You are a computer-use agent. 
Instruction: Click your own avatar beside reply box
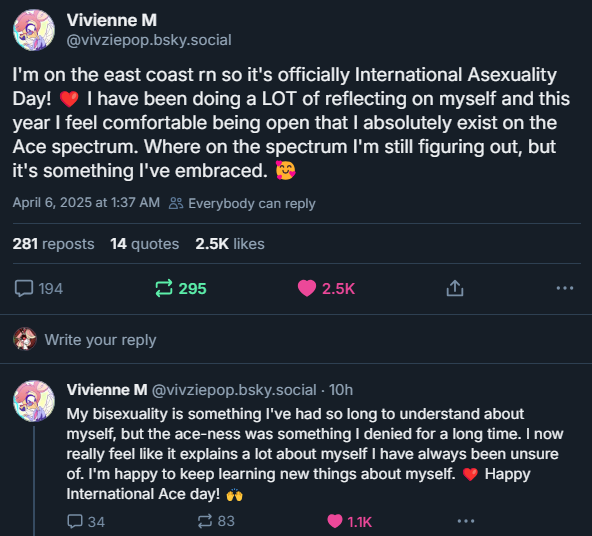(x=25, y=339)
